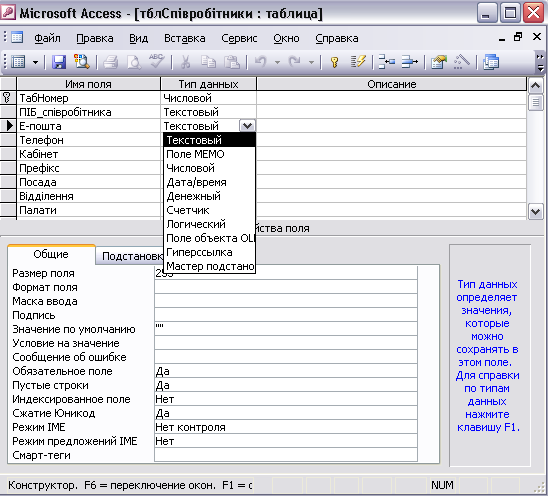Screen dimensions: 548x496
Task: Click the Режим IME value Нет контроля
Action: click(286, 427)
